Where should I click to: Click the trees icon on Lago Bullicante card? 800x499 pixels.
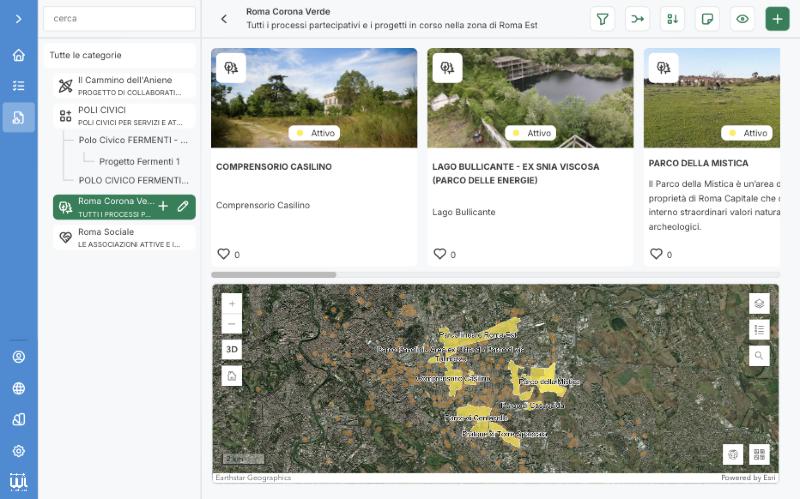click(447, 68)
